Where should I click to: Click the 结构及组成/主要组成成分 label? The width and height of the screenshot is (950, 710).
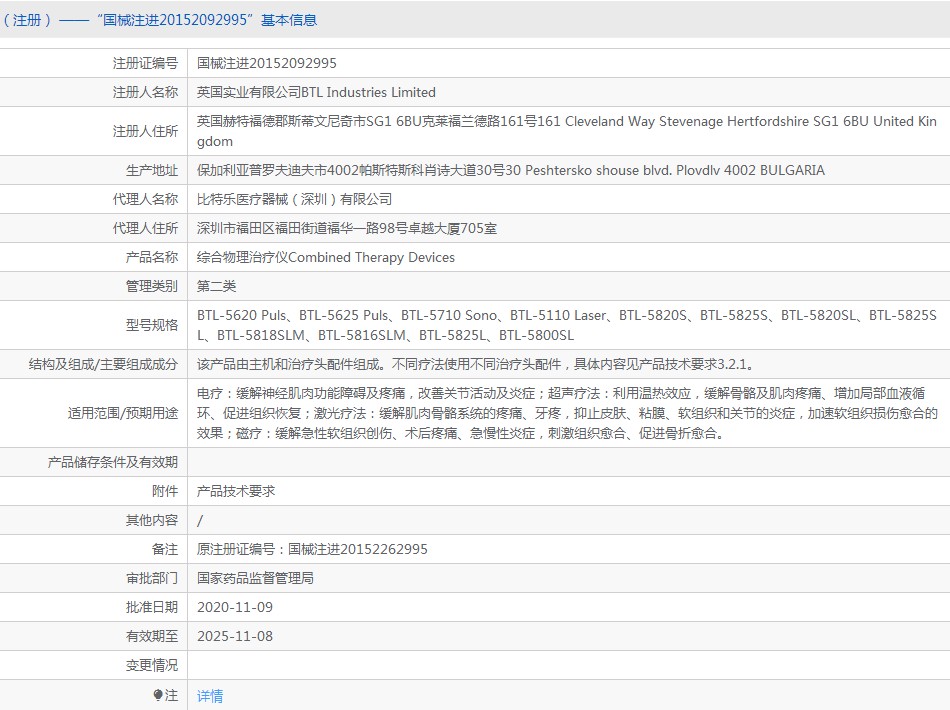click(x=103, y=364)
